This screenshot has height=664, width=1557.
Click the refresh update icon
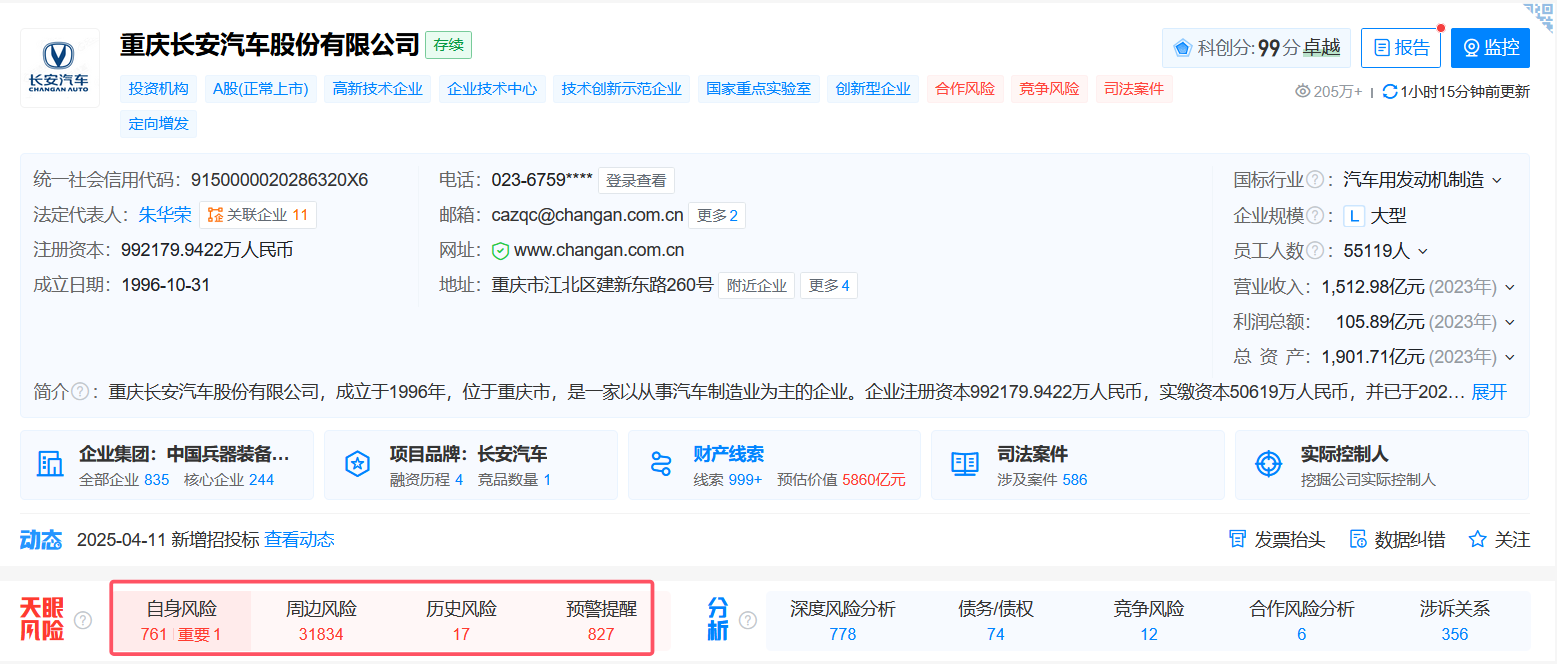(1390, 91)
